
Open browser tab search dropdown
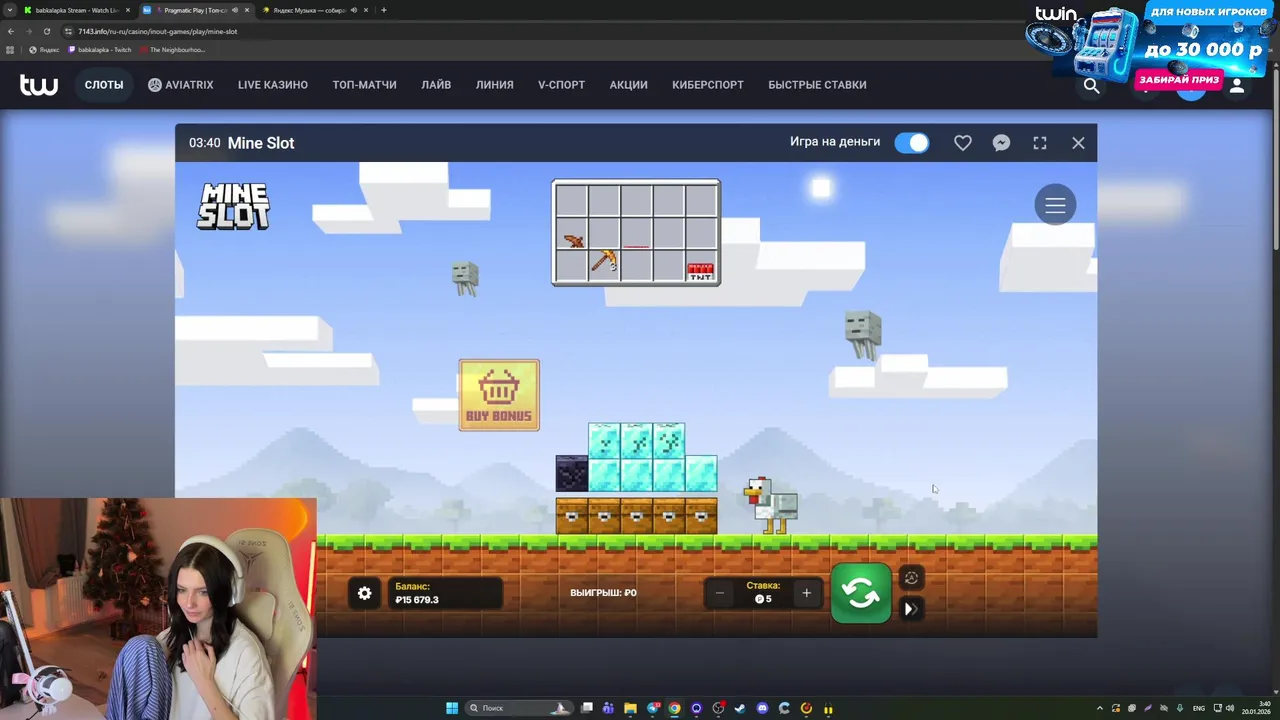pyautogui.click(x=9, y=10)
